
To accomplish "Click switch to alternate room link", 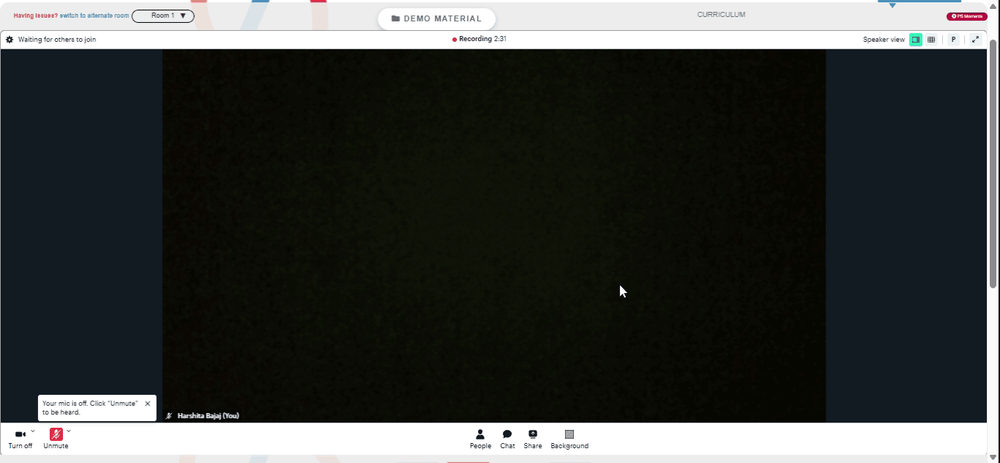I will point(94,16).
